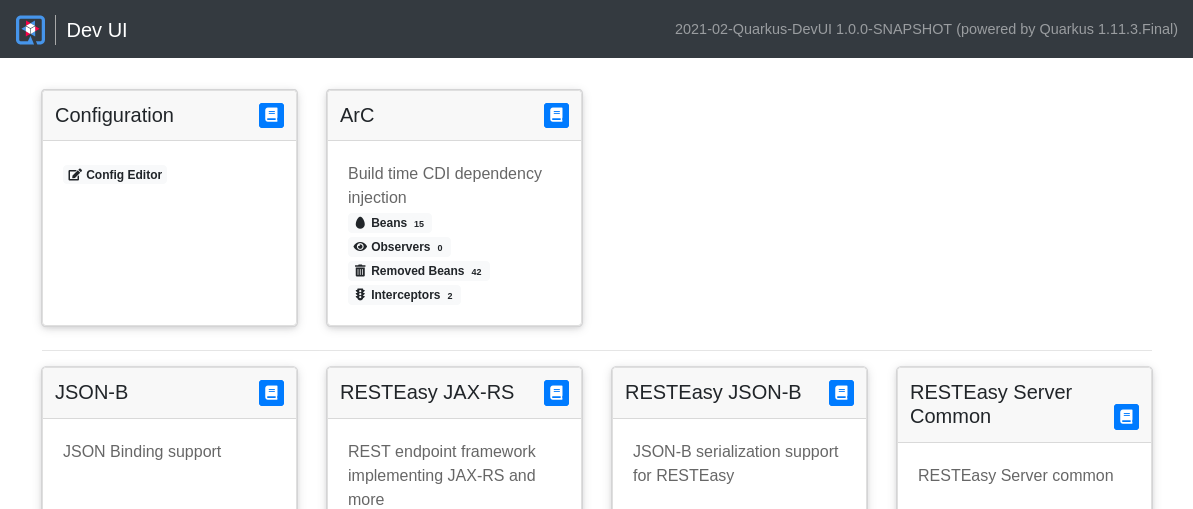Click the Config Editor pencil icon
Screen dimensions: 1193x509
click(75, 175)
